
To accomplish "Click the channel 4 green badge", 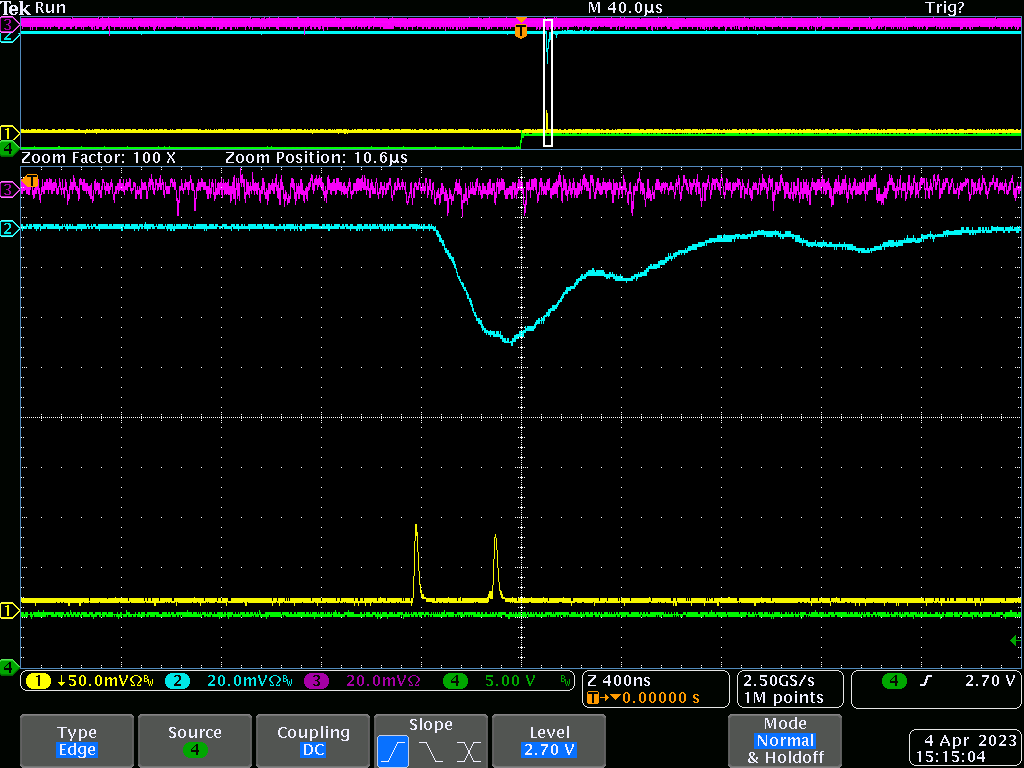I will point(455,681).
